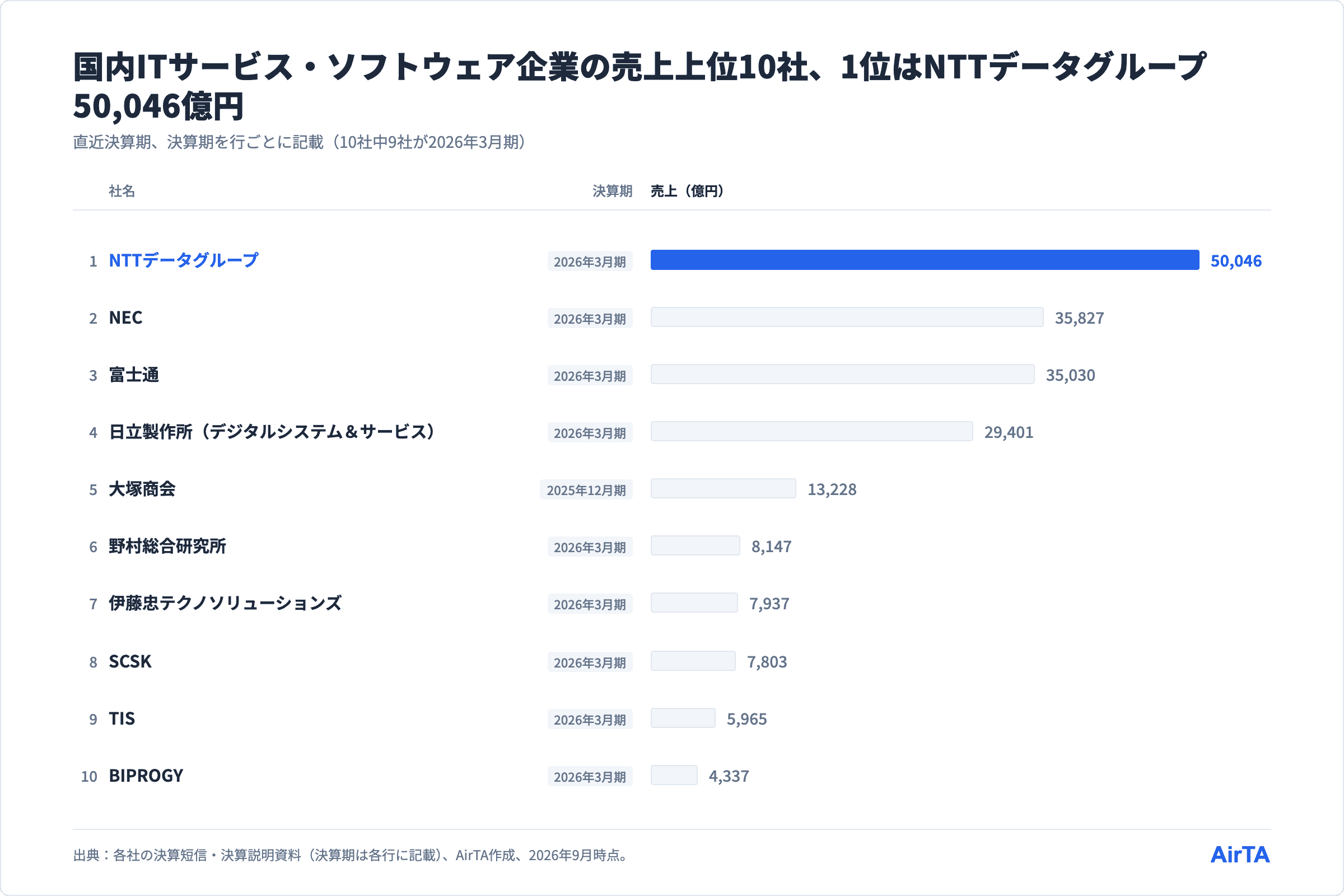
Task: Click the 2026年3月期 tag in the TIS row
Action: [x=590, y=720]
